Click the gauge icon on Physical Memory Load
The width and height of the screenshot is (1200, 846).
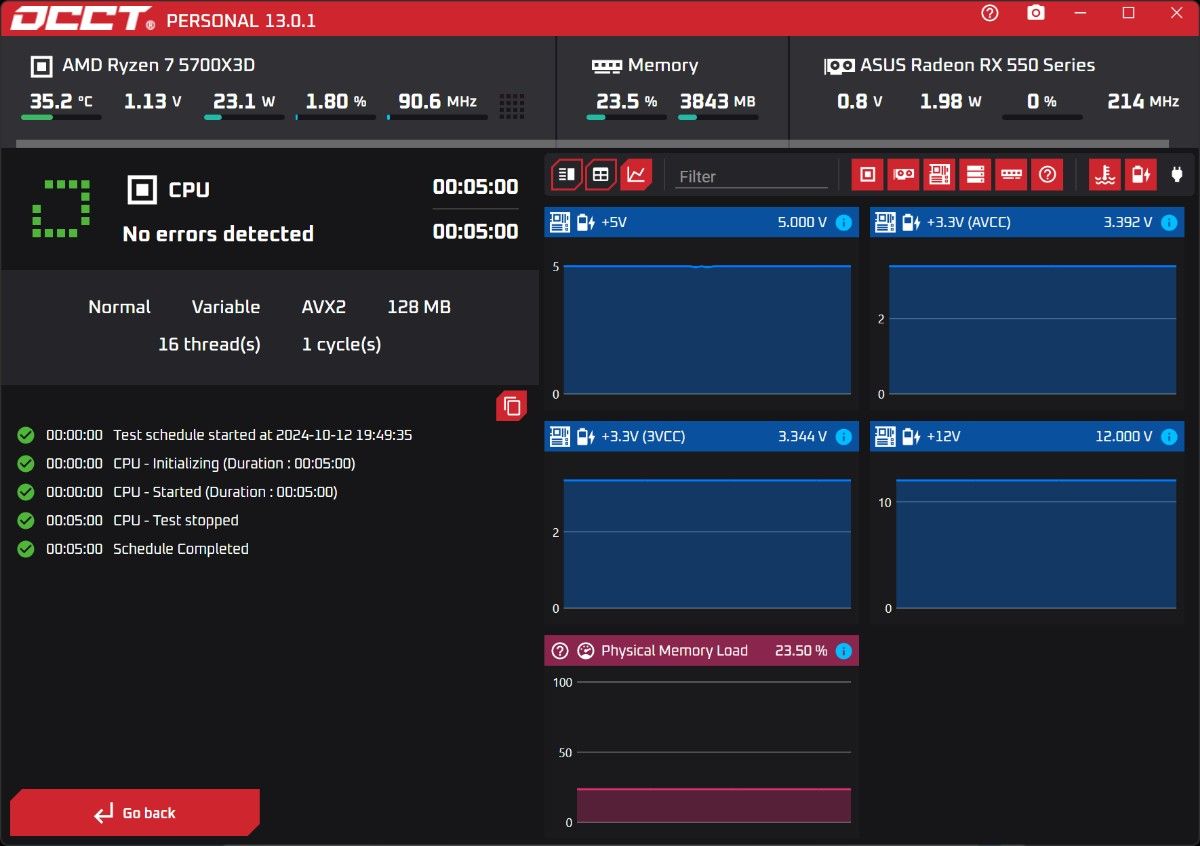[x=586, y=650]
